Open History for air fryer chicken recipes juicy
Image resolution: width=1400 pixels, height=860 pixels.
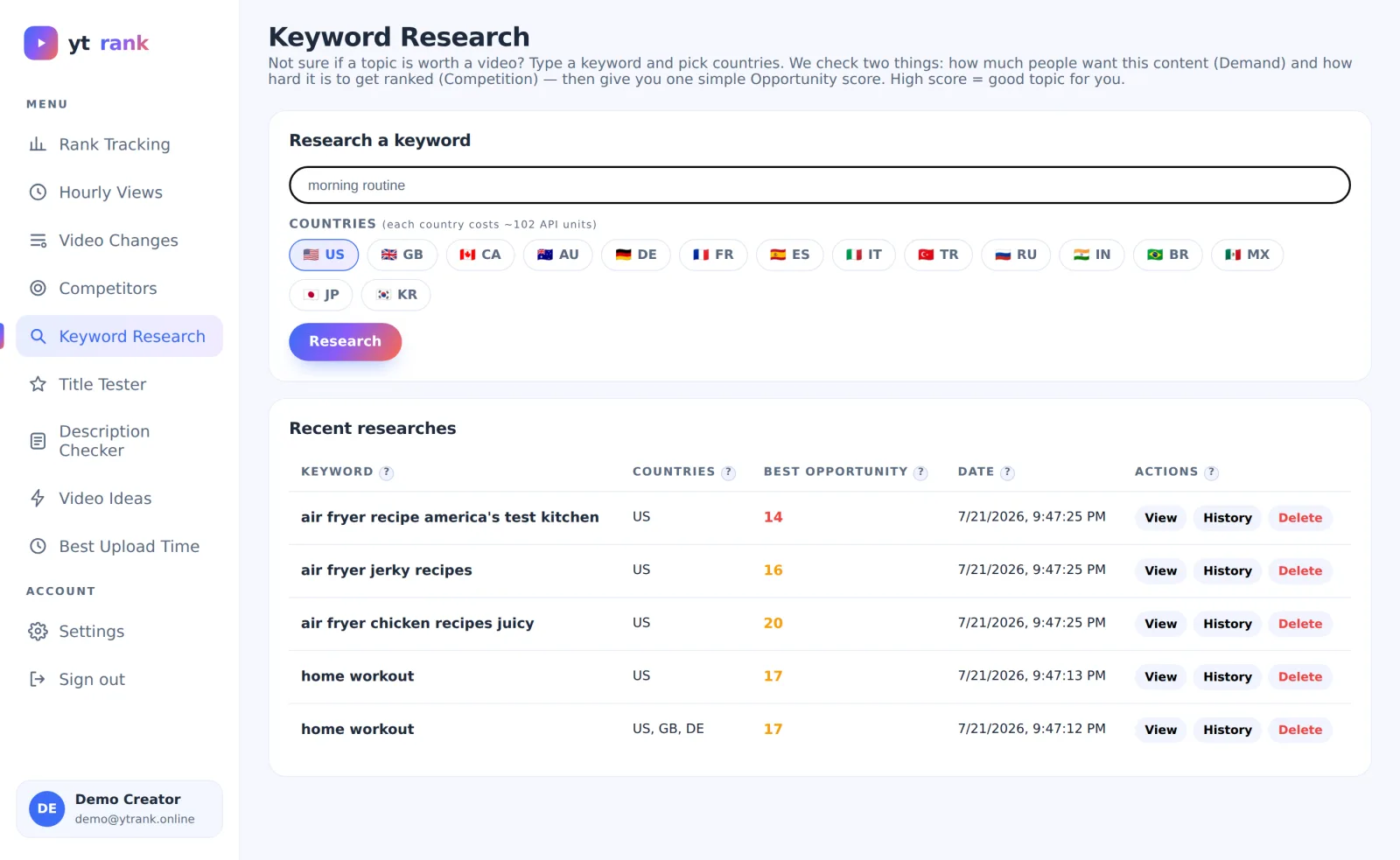coord(1228,624)
